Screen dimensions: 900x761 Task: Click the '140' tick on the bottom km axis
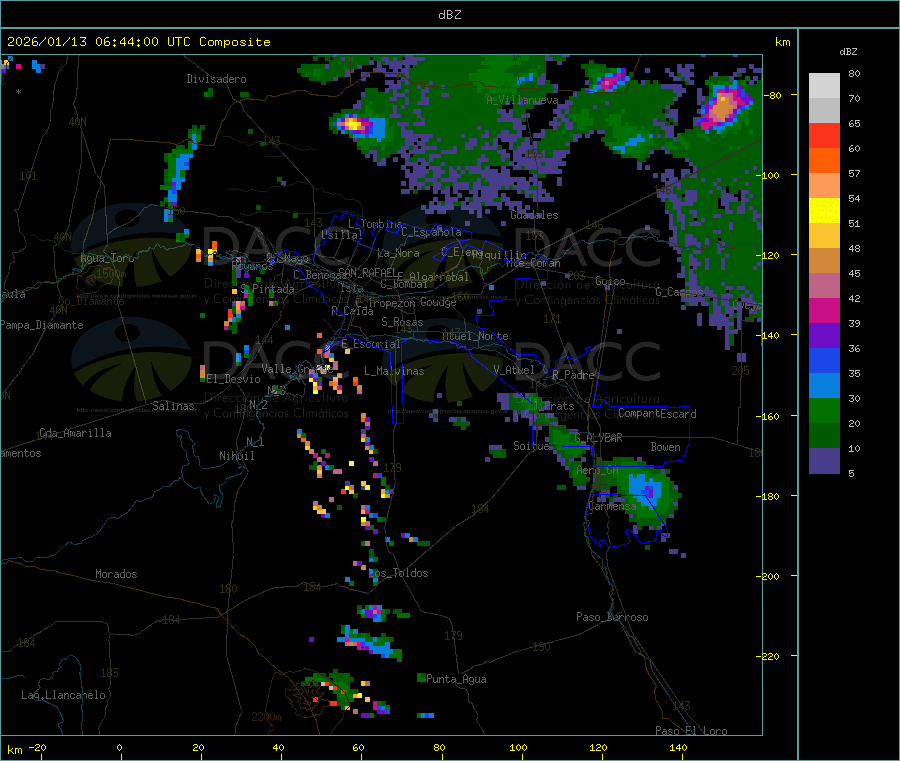click(678, 747)
